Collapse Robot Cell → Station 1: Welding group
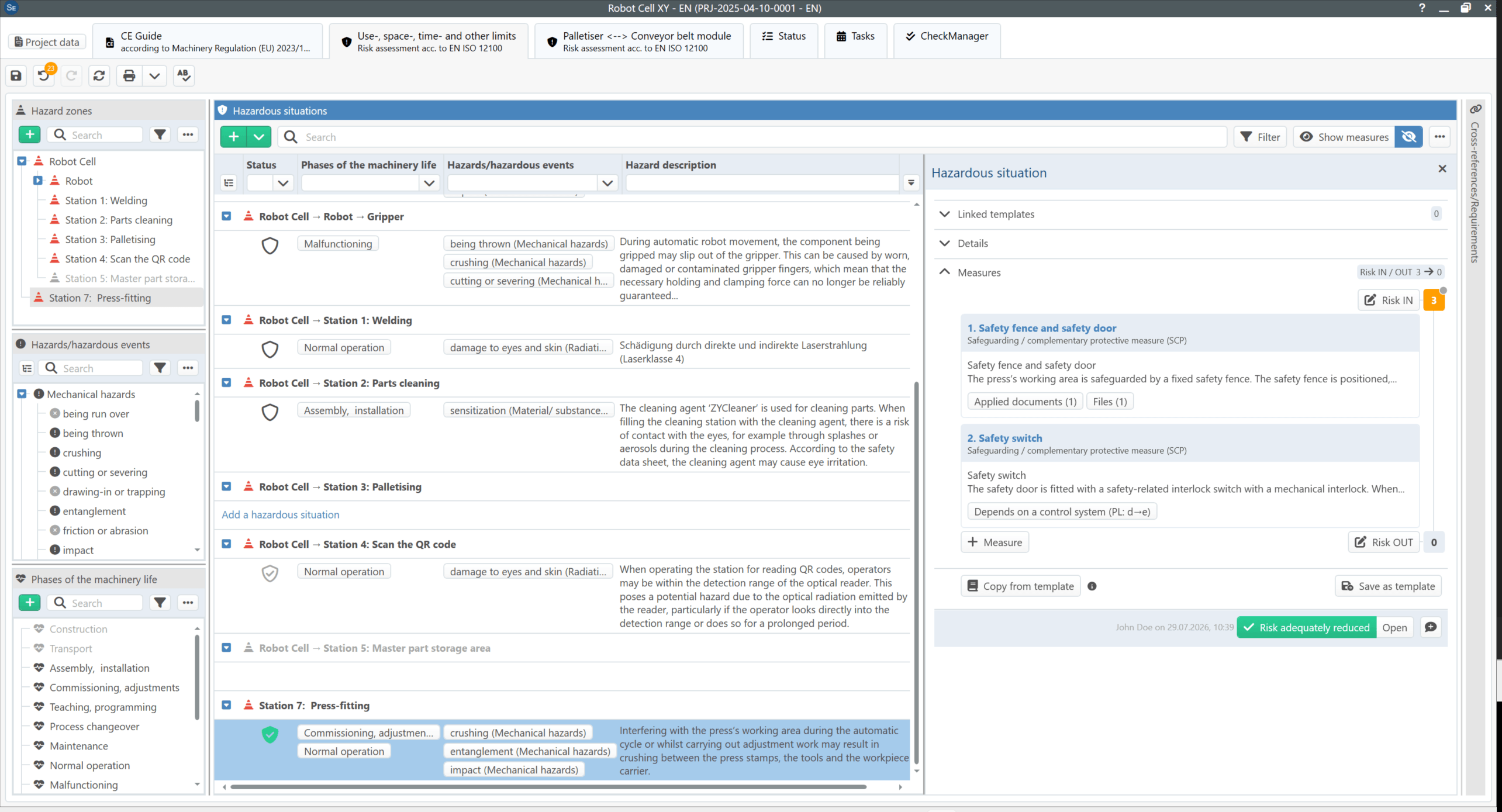The height and width of the screenshot is (812, 1502). [x=226, y=320]
